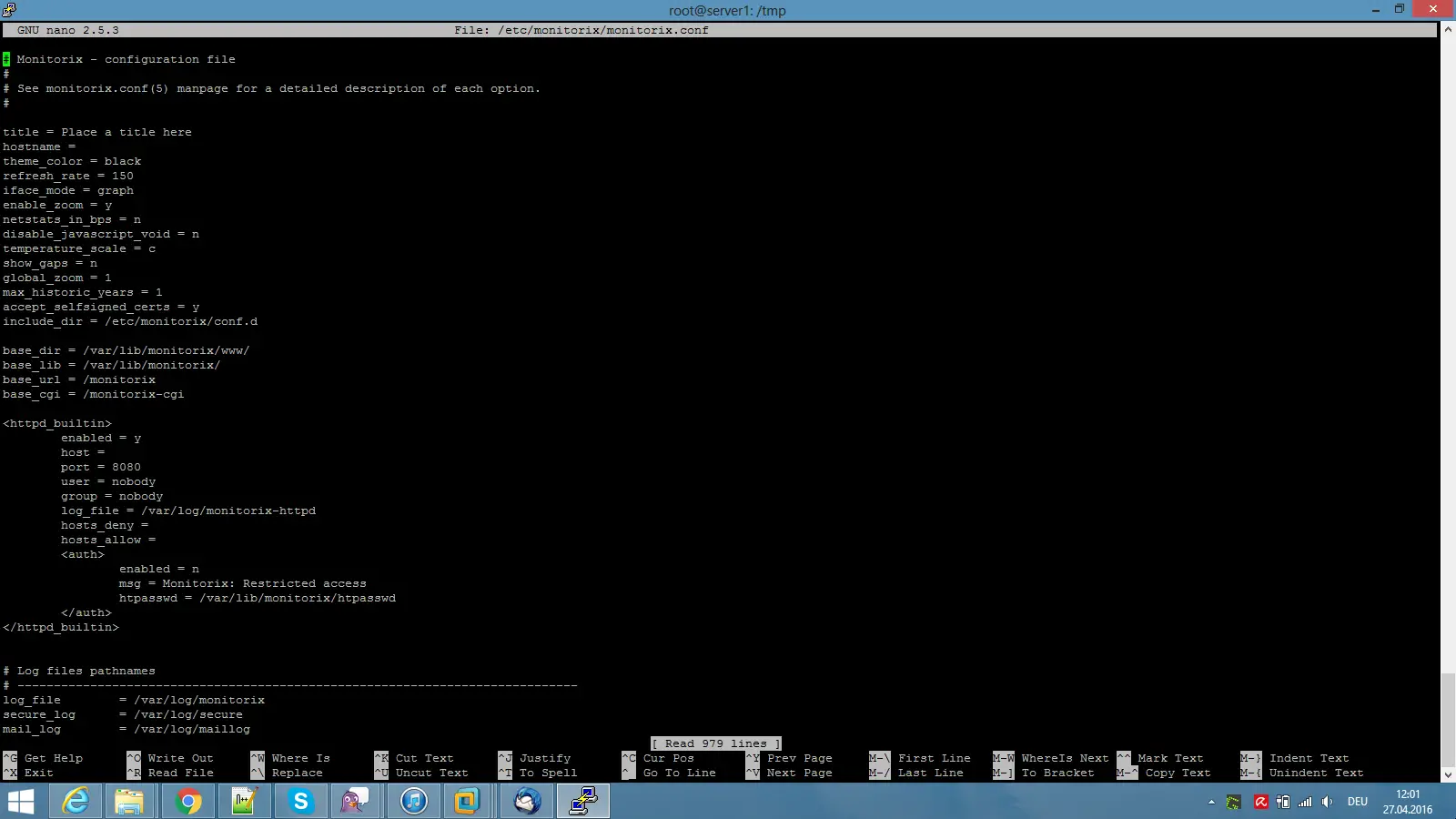Click the WhereIs Next shortcut label
This screenshot has width=1456, height=819.
tap(1065, 758)
